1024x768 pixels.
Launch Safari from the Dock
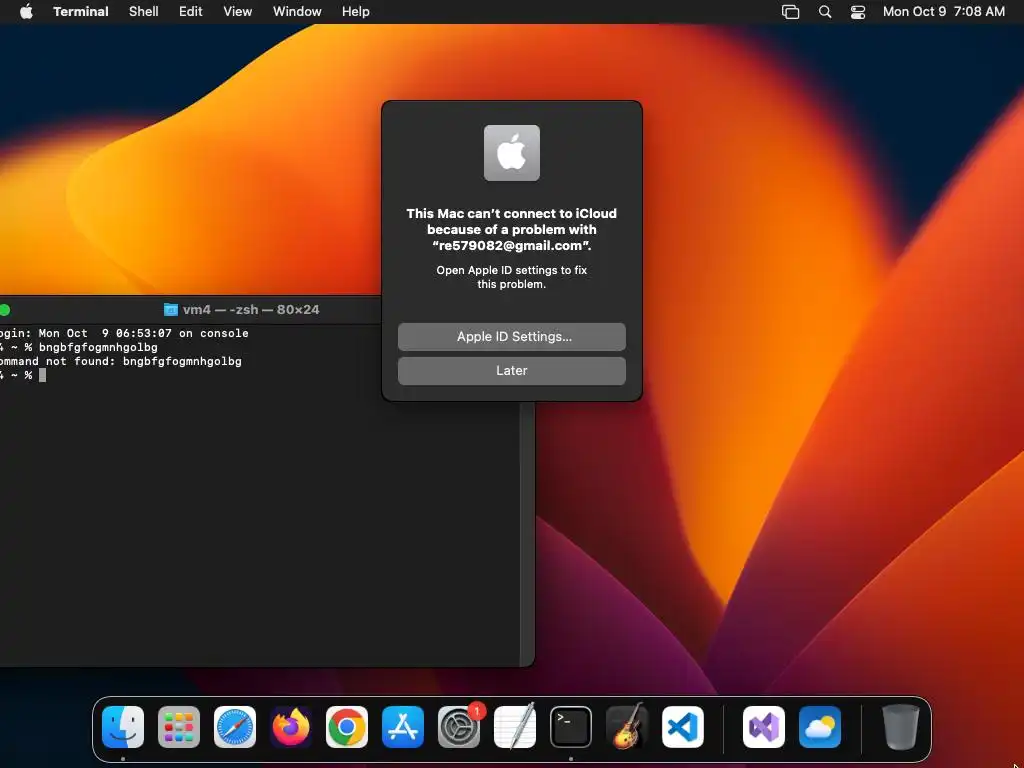(235, 727)
